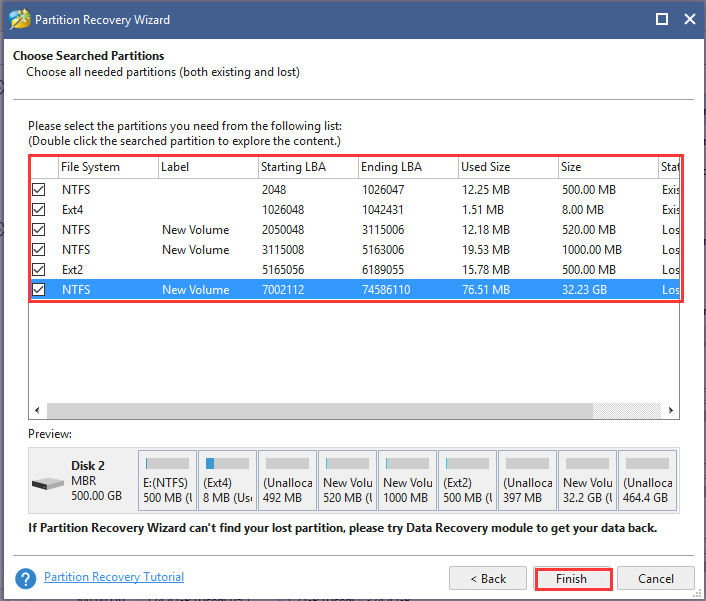Select the 397 MB unallocated preview block

coord(527,481)
